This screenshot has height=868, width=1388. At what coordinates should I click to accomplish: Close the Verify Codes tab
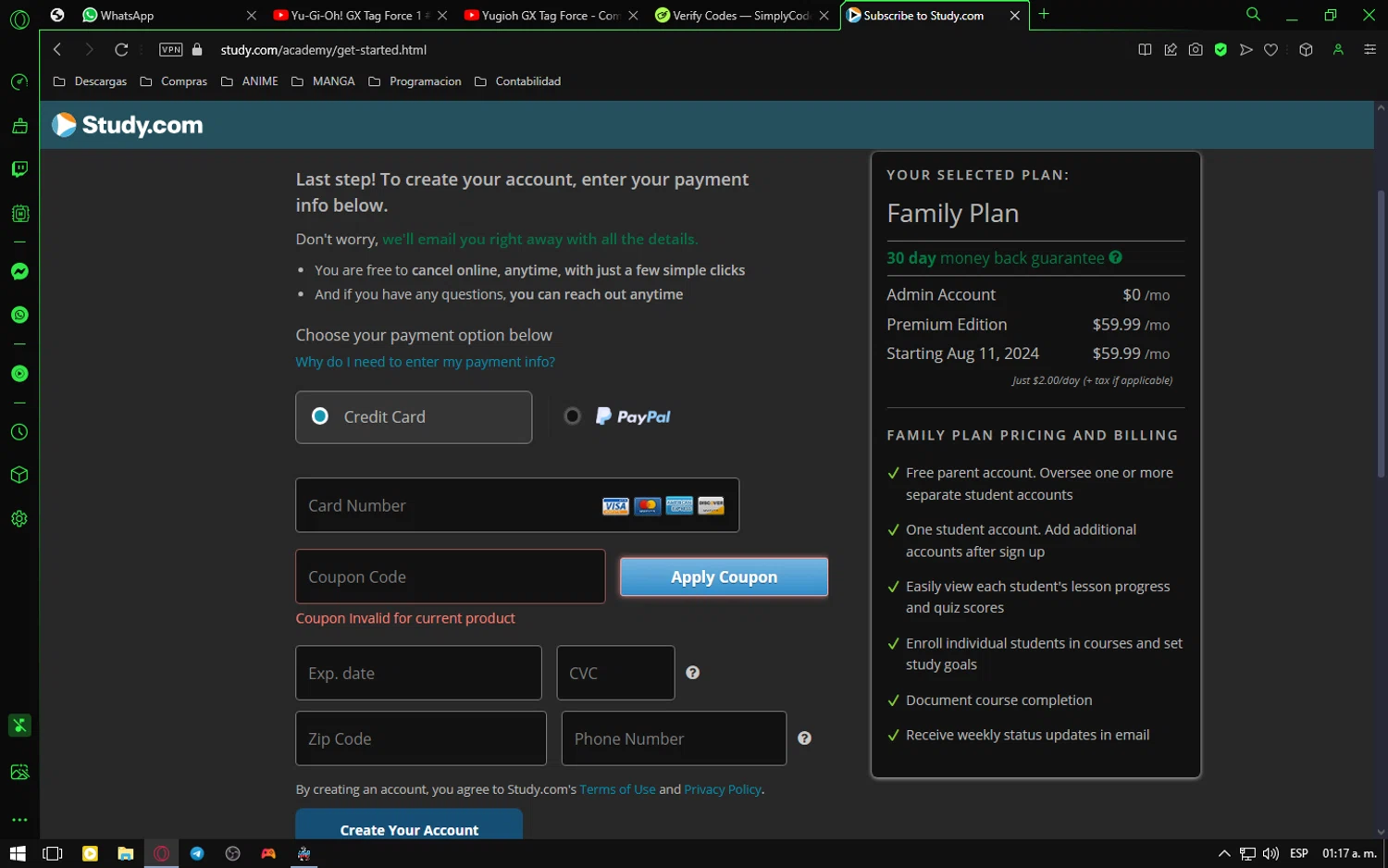(824, 16)
